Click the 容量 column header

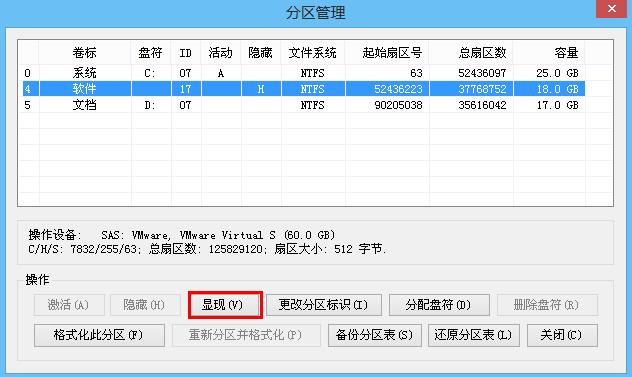pos(549,52)
